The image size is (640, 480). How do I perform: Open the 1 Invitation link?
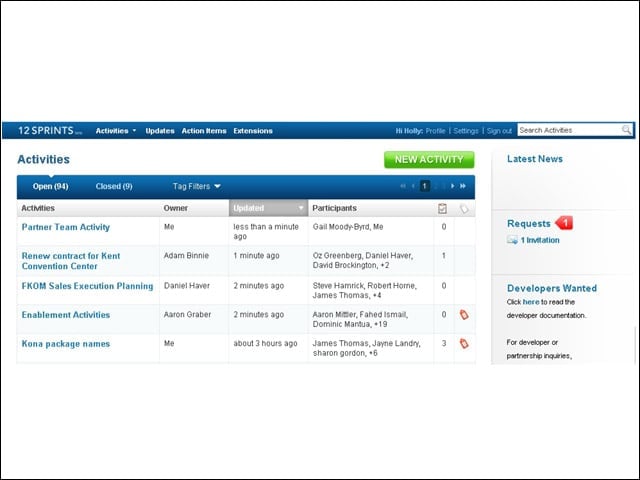(x=540, y=240)
